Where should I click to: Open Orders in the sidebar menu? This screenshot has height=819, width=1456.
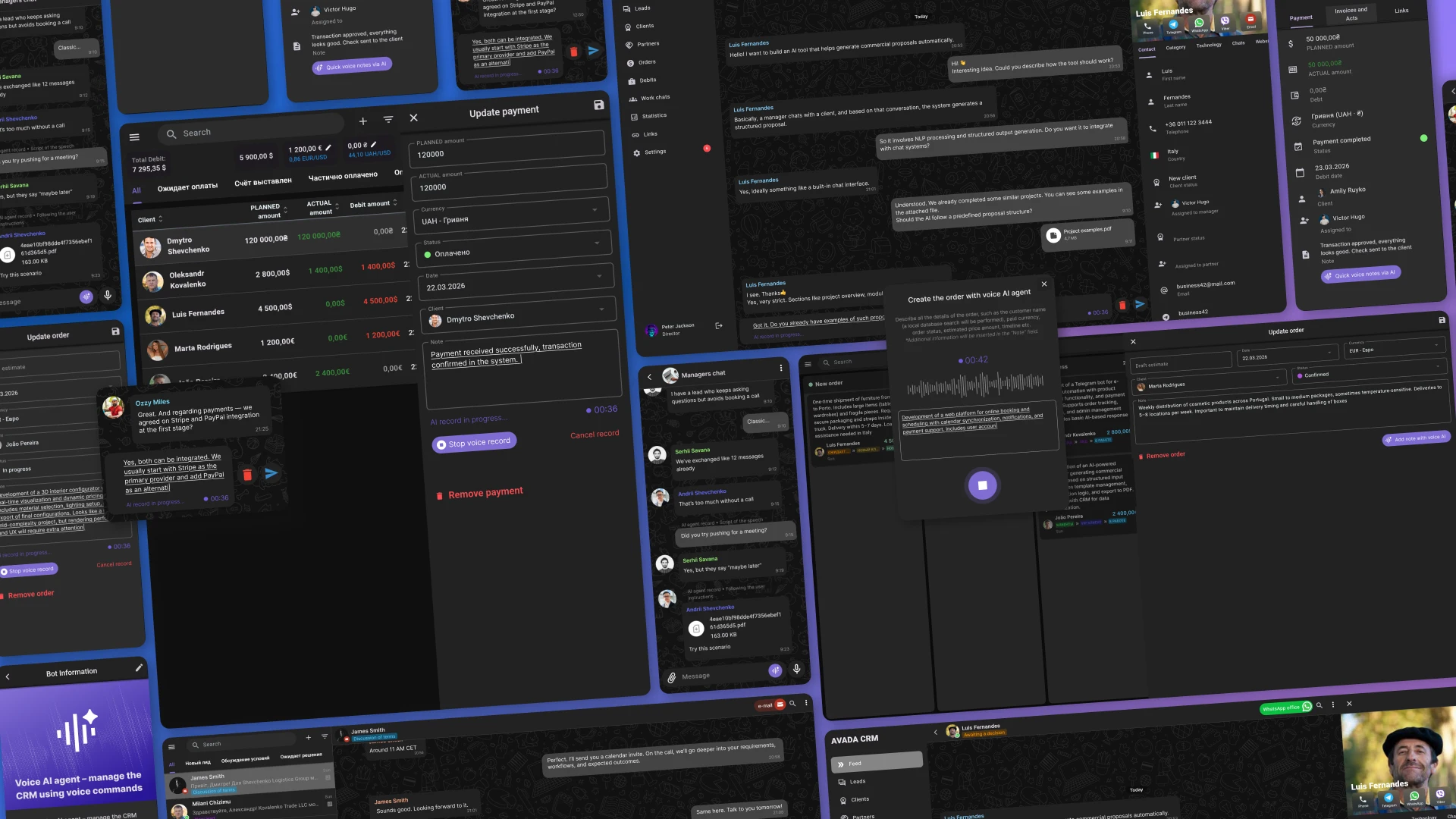click(x=642, y=62)
